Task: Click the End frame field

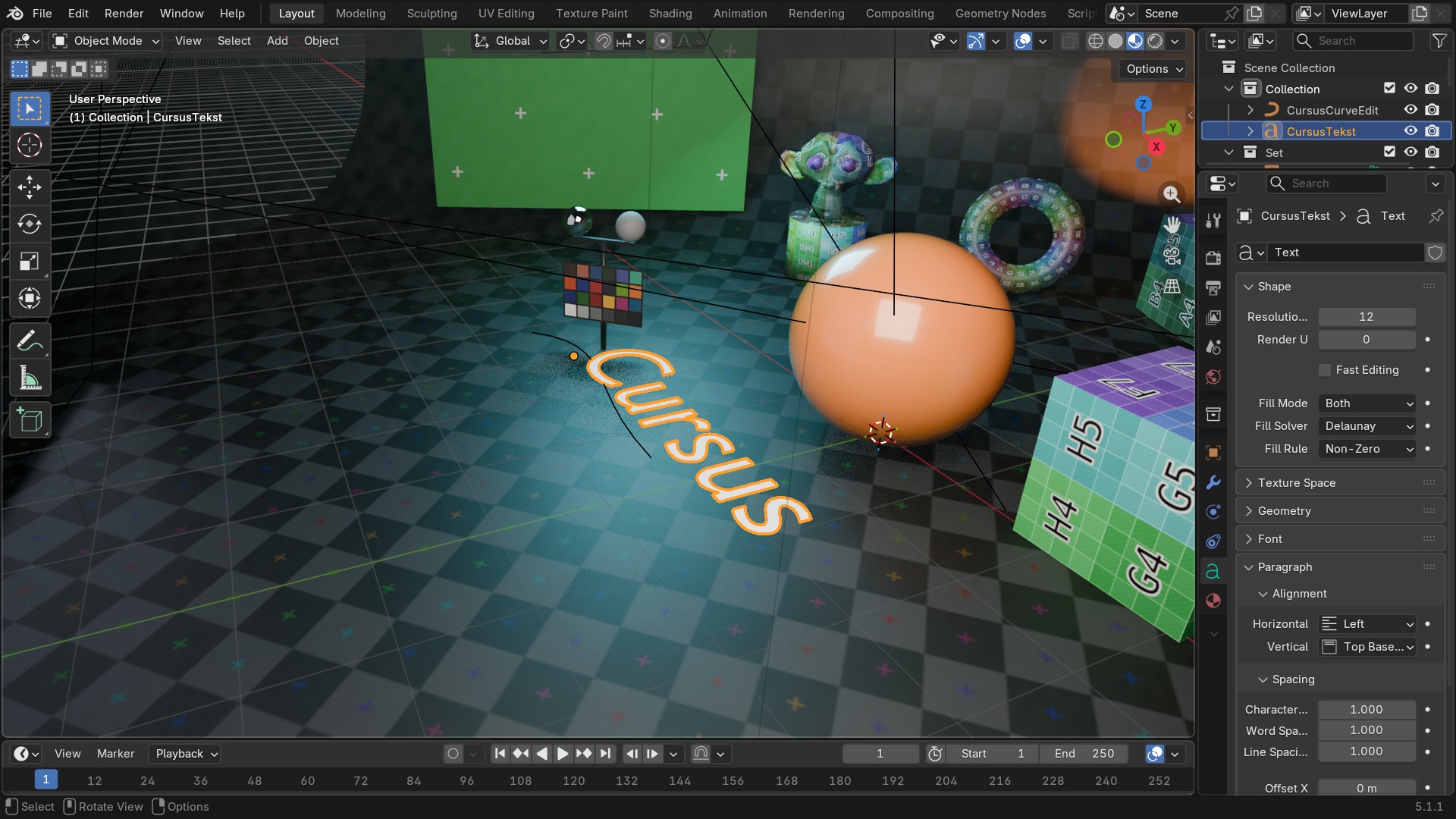Action: (1084, 753)
